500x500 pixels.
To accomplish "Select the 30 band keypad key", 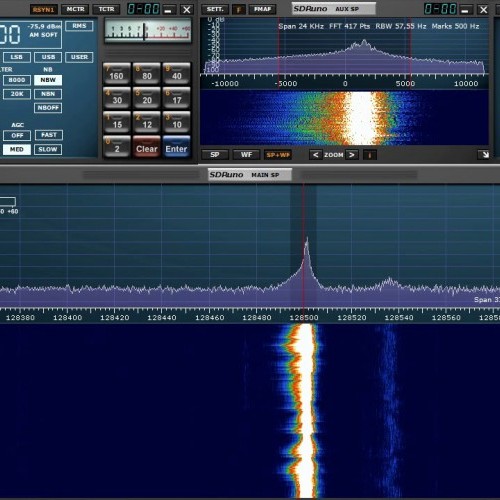I will 117,98.
